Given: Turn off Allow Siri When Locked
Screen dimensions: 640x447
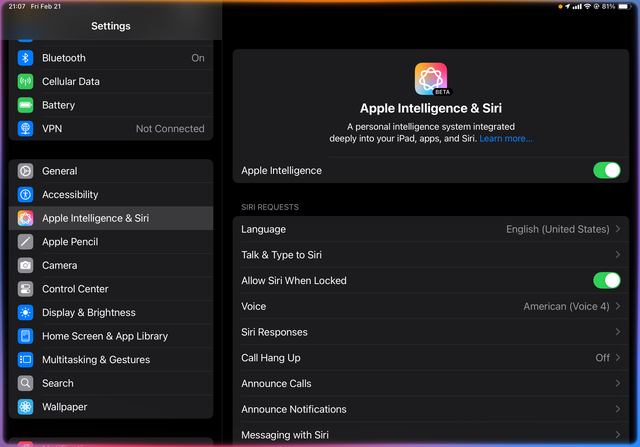Looking at the screenshot, I should [607, 280].
